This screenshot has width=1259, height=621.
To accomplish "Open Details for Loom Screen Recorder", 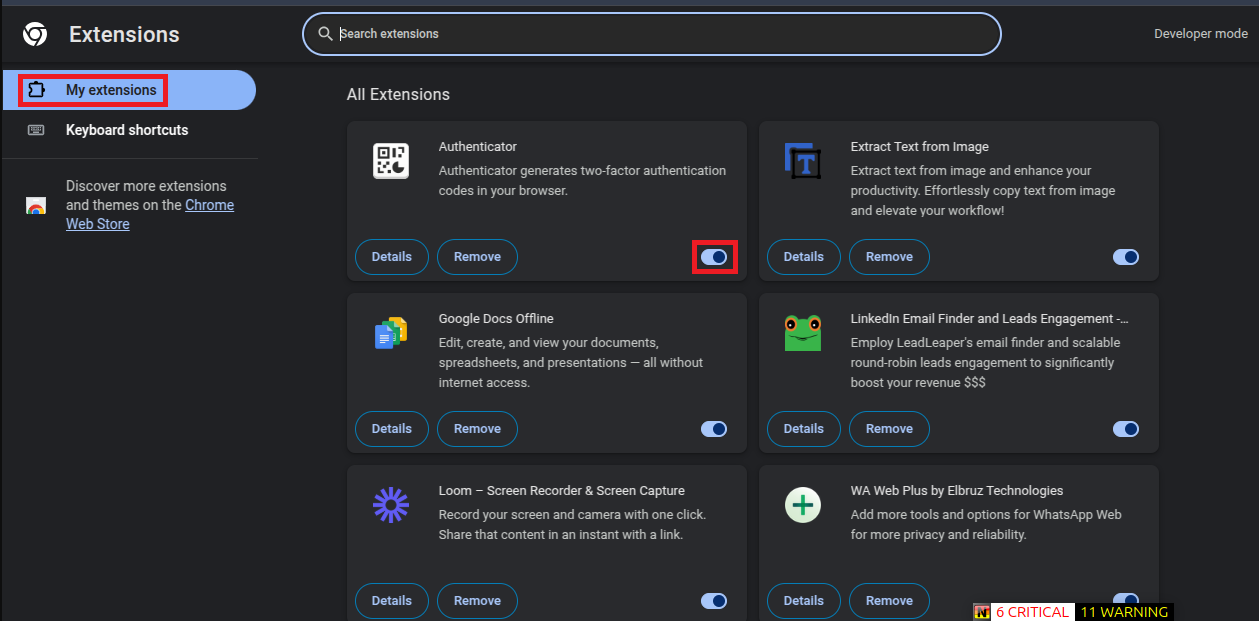I will tap(392, 601).
